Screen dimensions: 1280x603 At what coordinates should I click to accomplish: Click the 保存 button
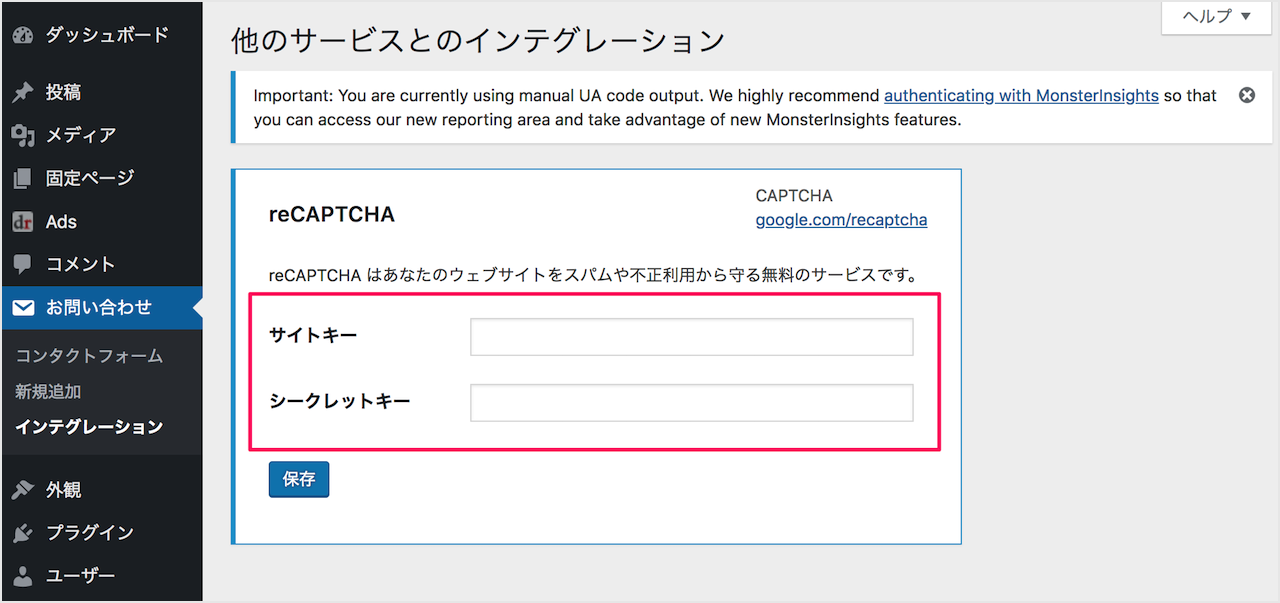pyautogui.click(x=299, y=479)
